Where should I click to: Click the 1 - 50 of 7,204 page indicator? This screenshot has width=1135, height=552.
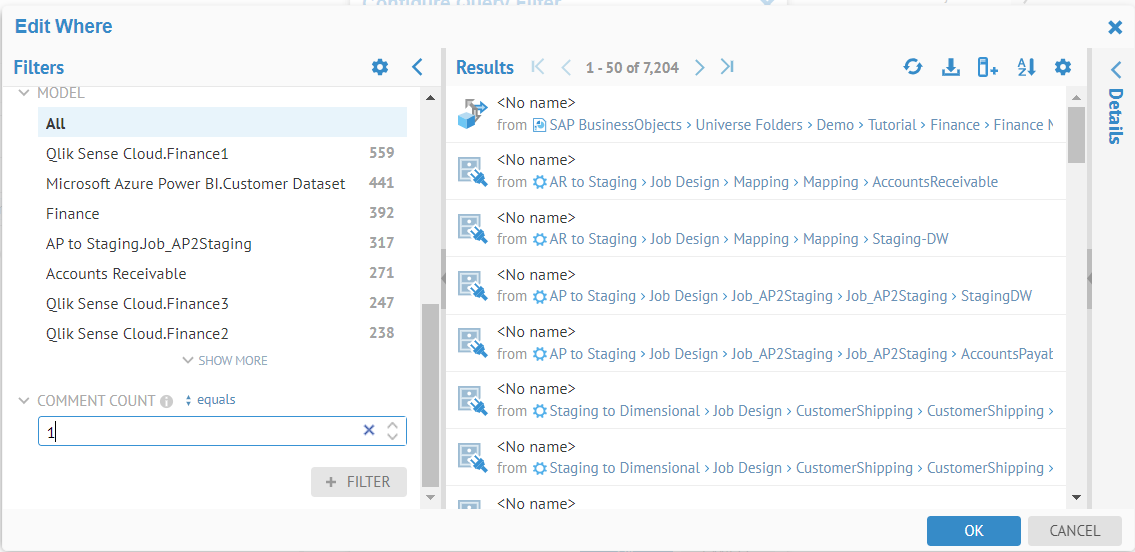click(x=632, y=68)
